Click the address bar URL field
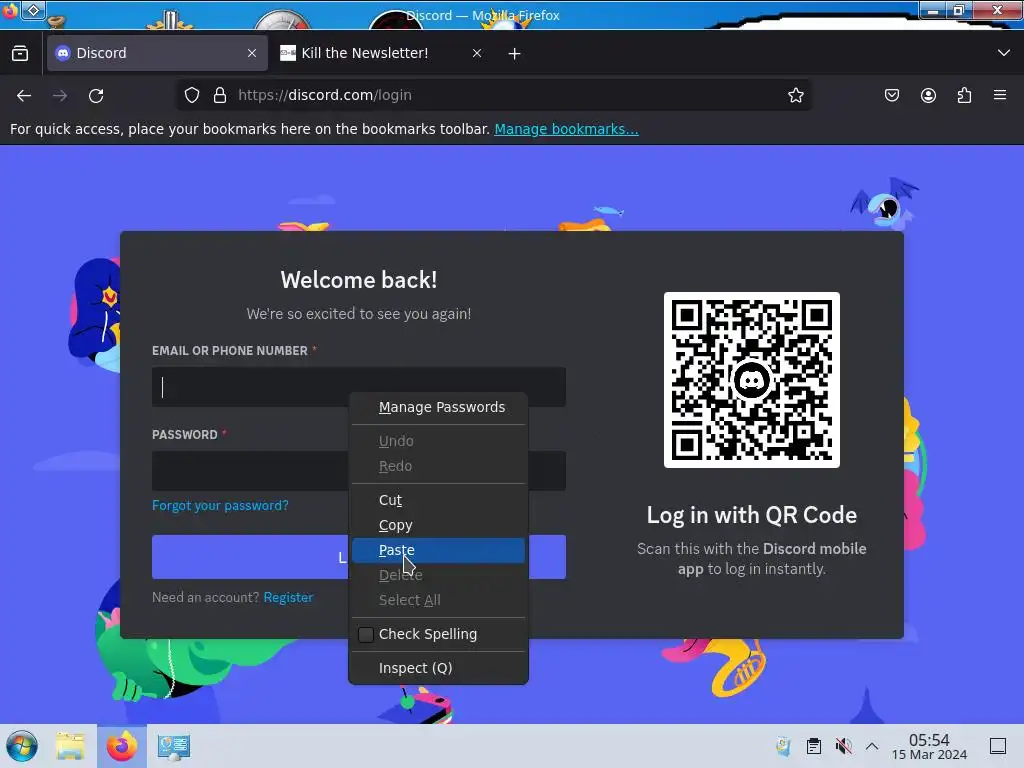Screen dimensions: 1024x768 pyautogui.click(x=496, y=95)
